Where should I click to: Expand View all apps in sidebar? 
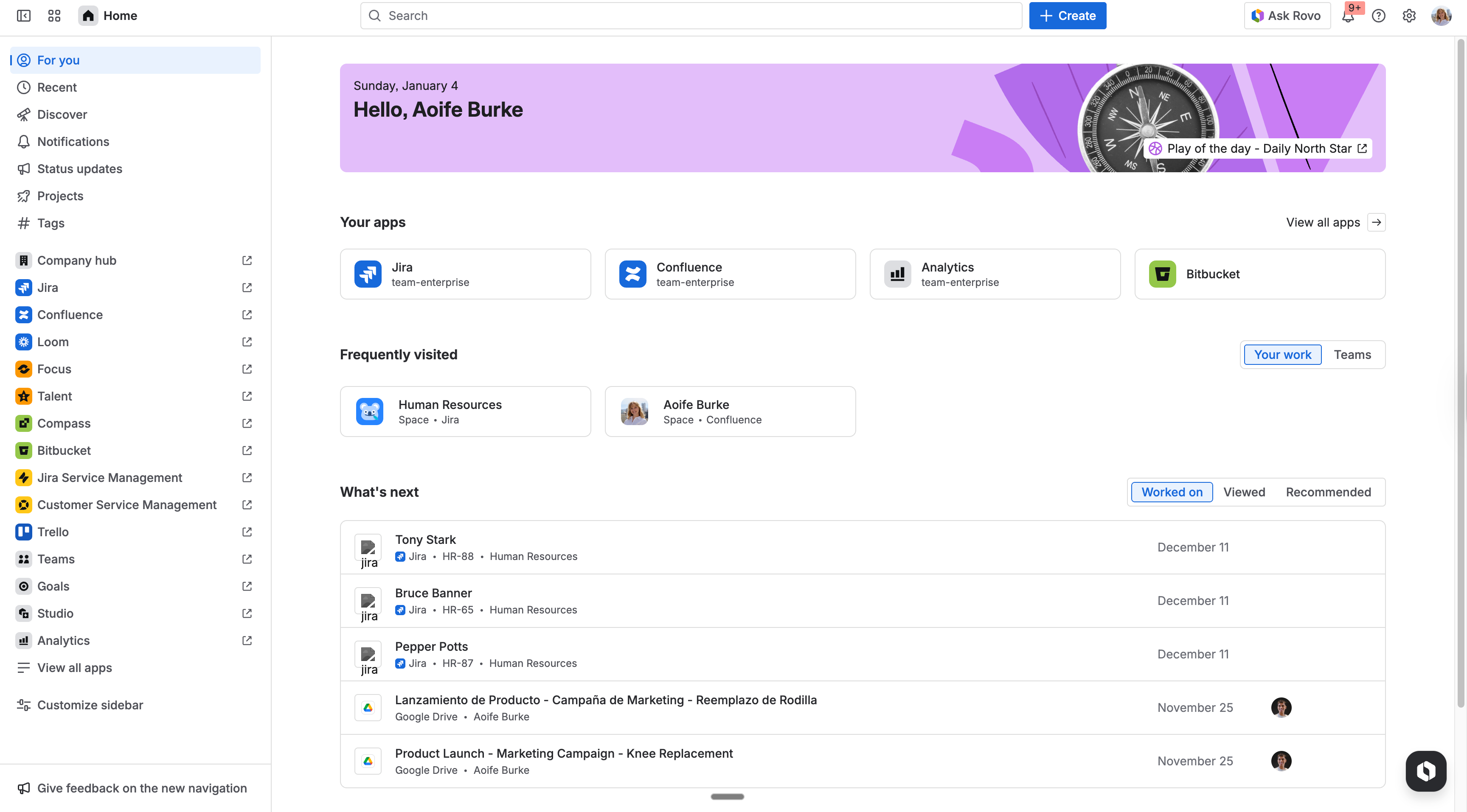tap(74, 667)
